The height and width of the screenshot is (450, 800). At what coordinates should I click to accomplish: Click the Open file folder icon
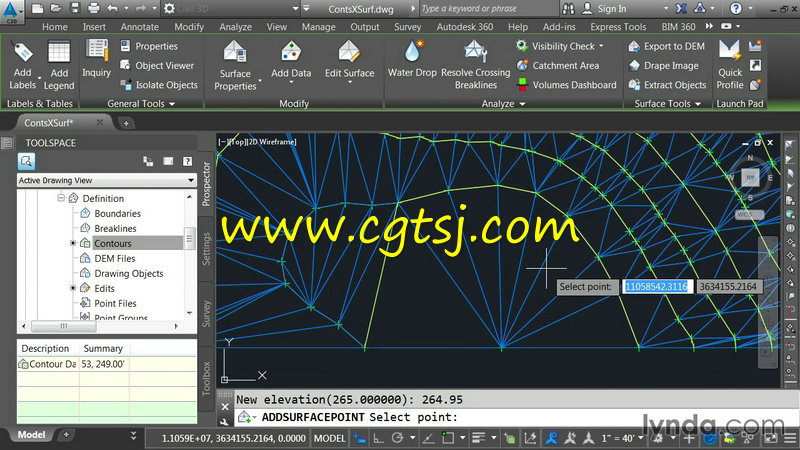(x=56, y=8)
